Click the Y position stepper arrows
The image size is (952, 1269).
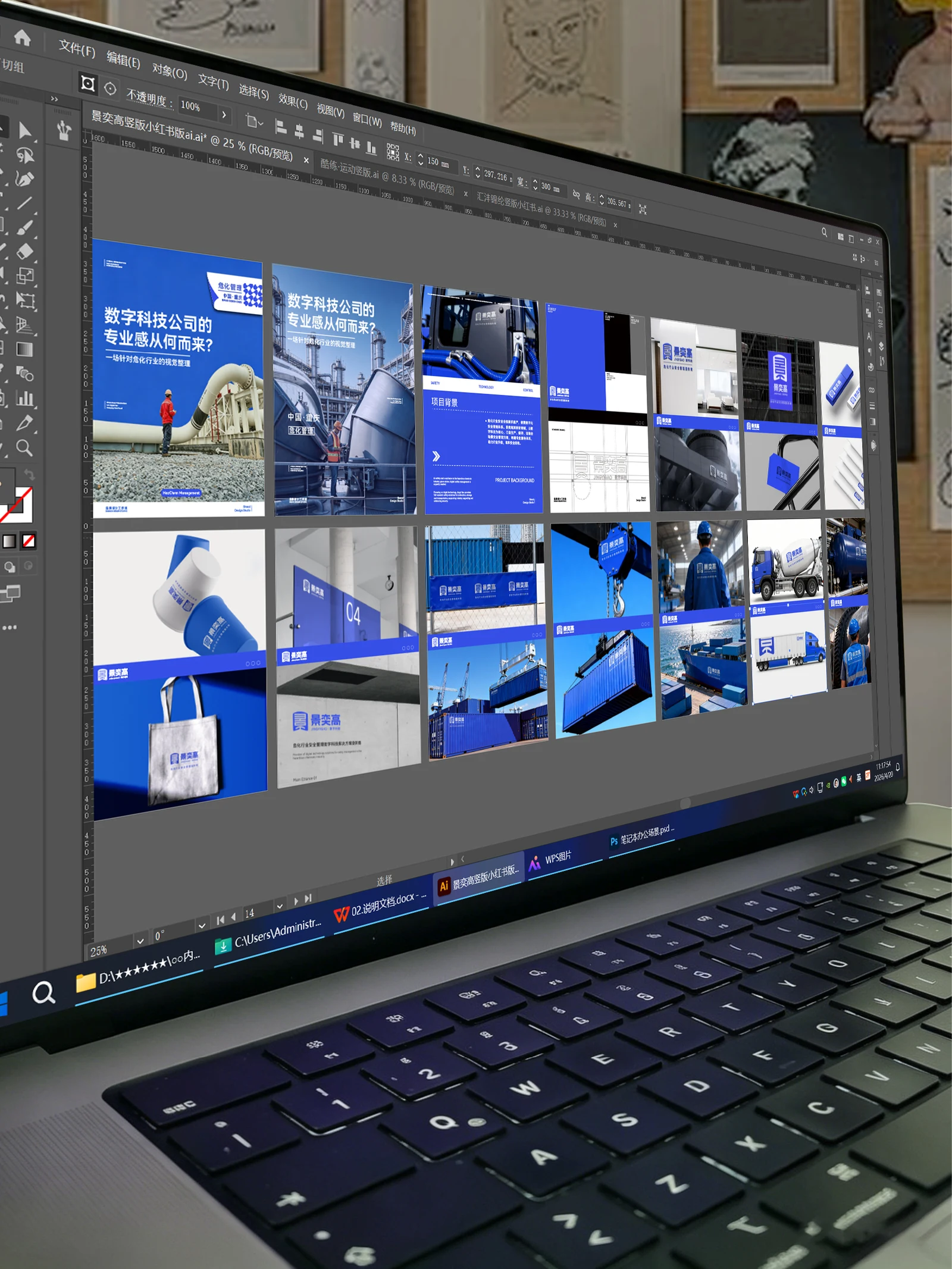(478, 173)
